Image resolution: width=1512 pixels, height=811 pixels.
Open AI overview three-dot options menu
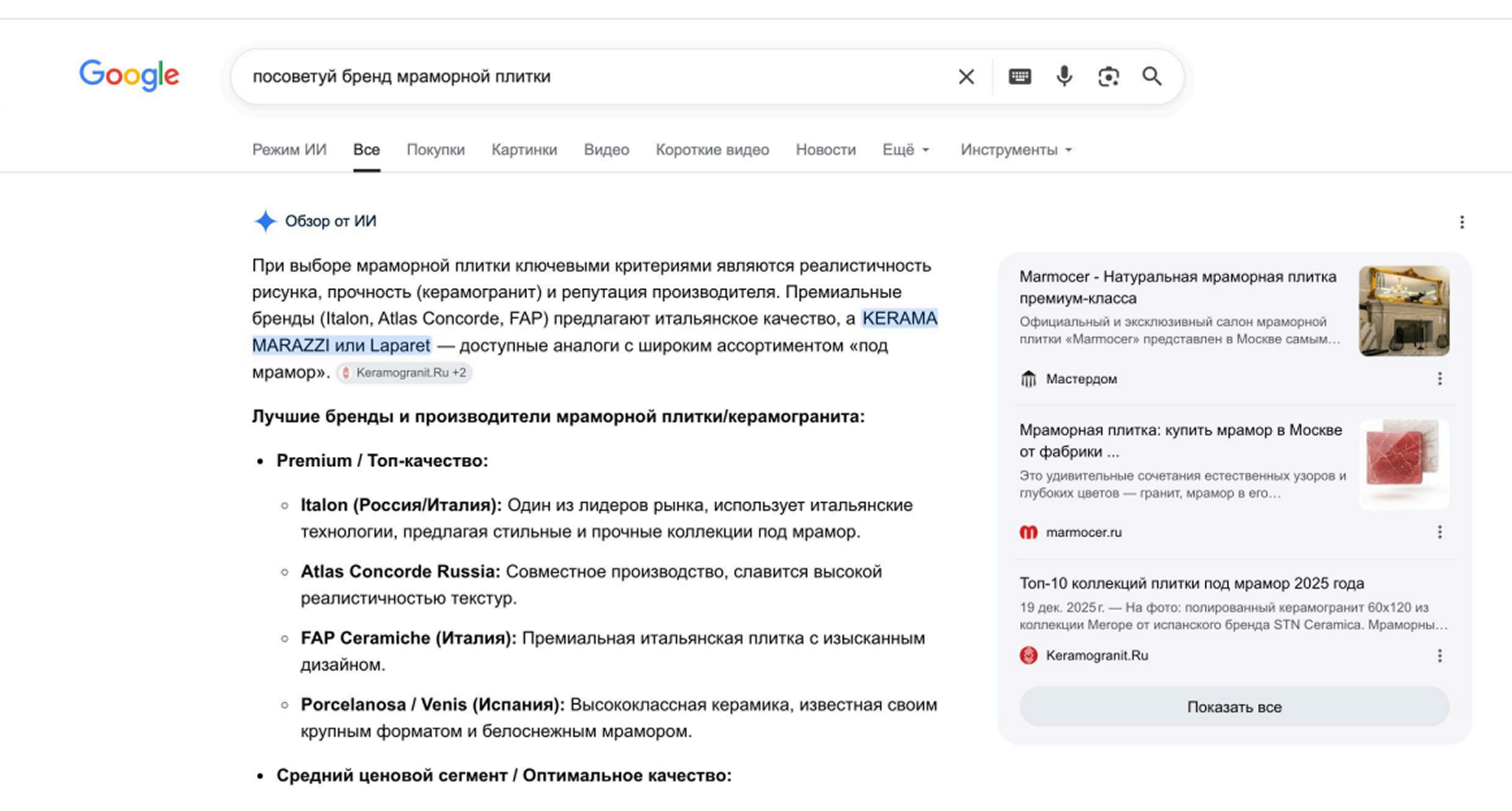1462,222
